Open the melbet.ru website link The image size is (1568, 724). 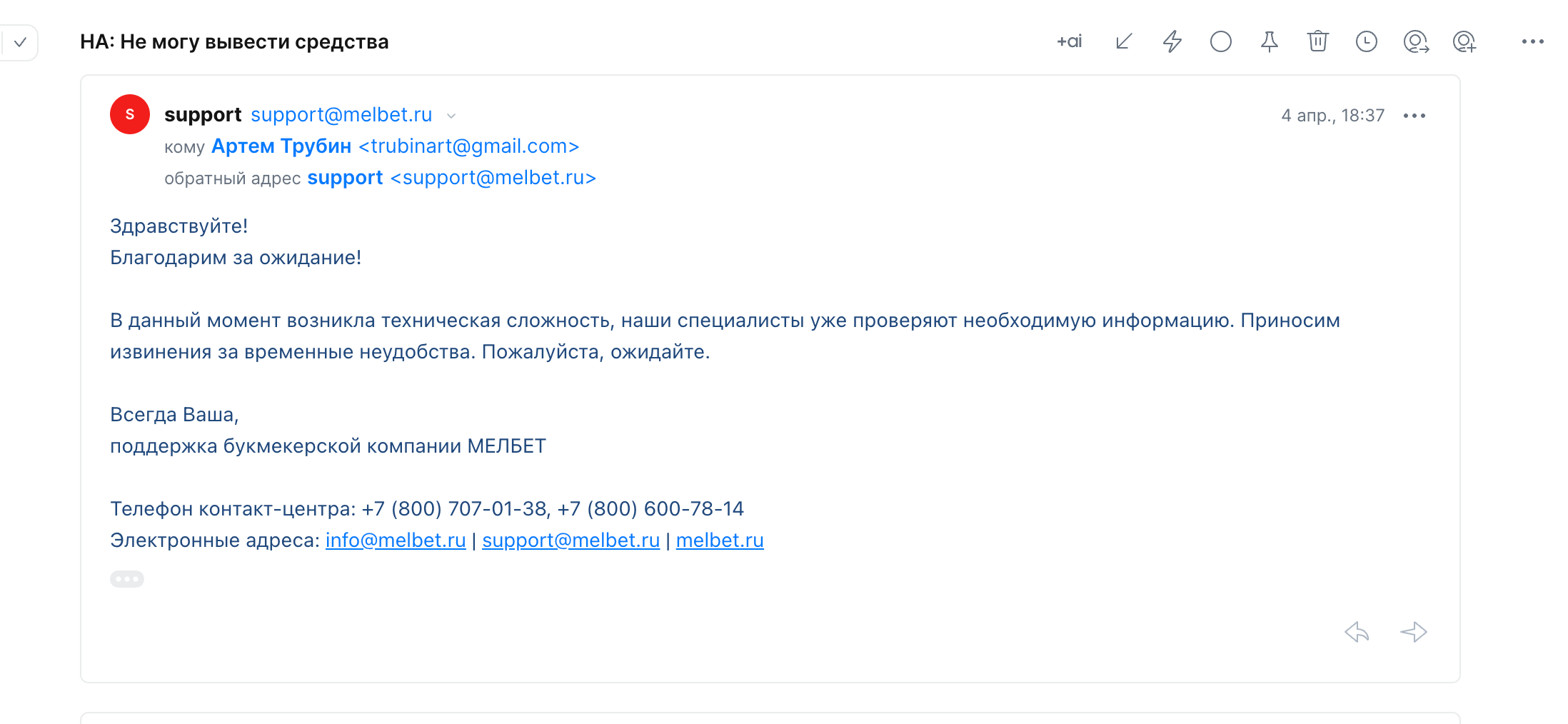720,541
